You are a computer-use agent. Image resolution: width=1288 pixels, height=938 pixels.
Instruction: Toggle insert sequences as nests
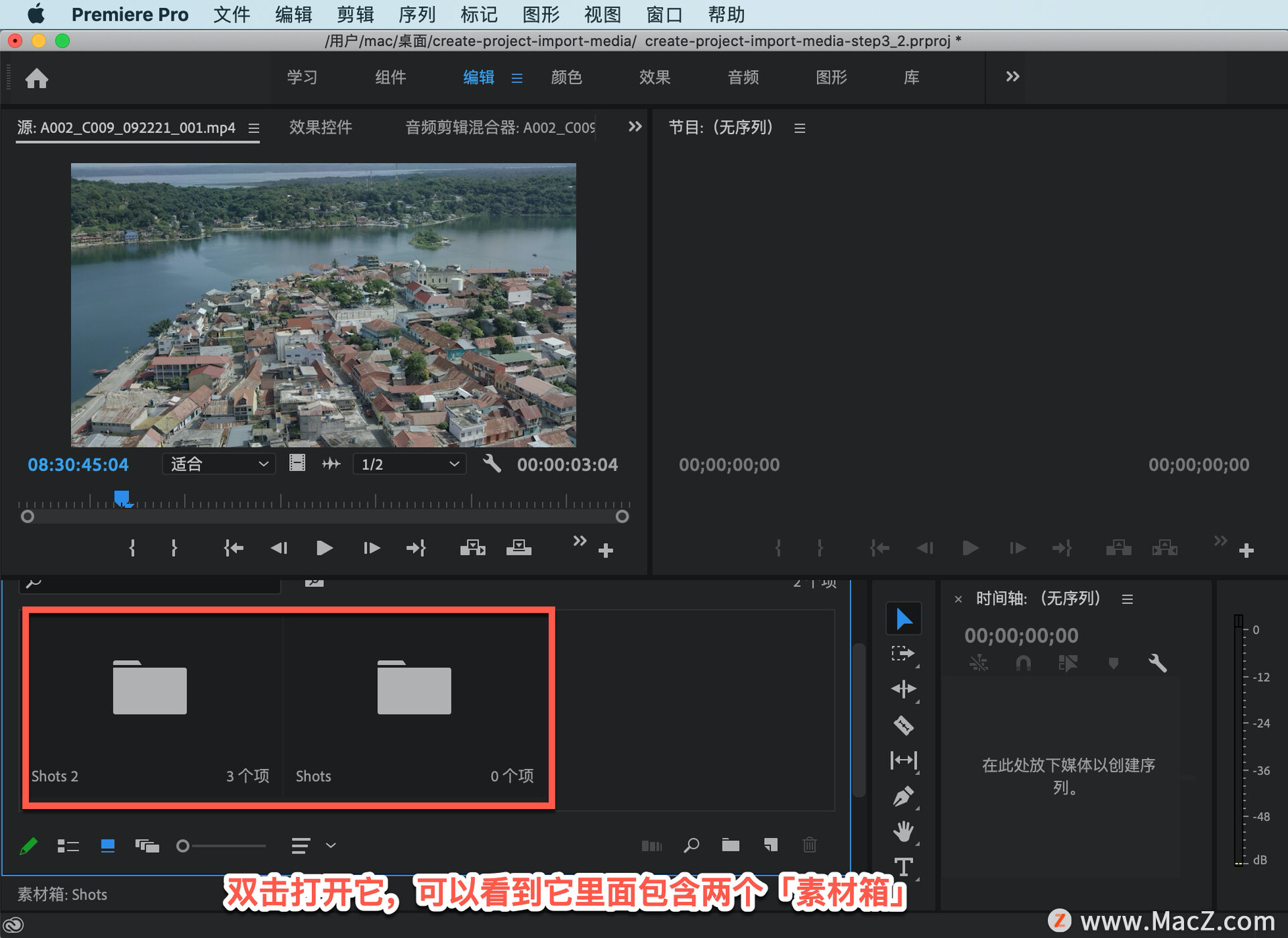point(979,664)
